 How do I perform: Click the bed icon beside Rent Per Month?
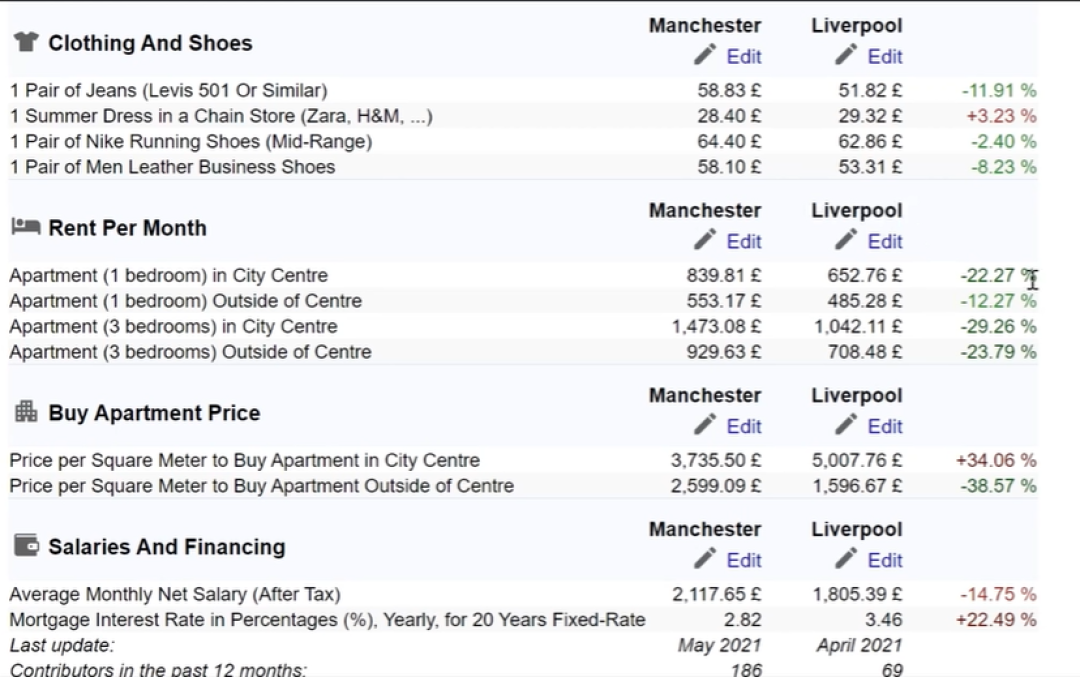(x=26, y=227)
